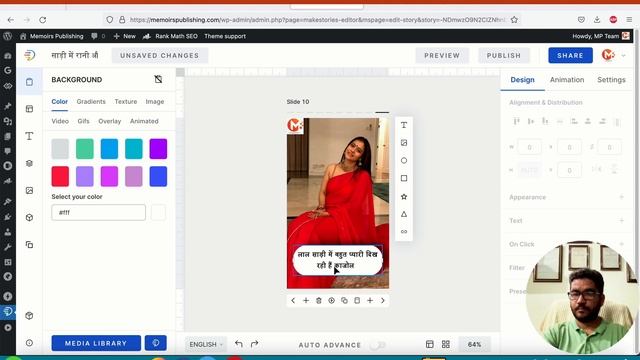Pick the light gray color swatch
Image resolution: width=640 pixels, height=360 pixels.
pyautogui.click(x=60, y=149)
